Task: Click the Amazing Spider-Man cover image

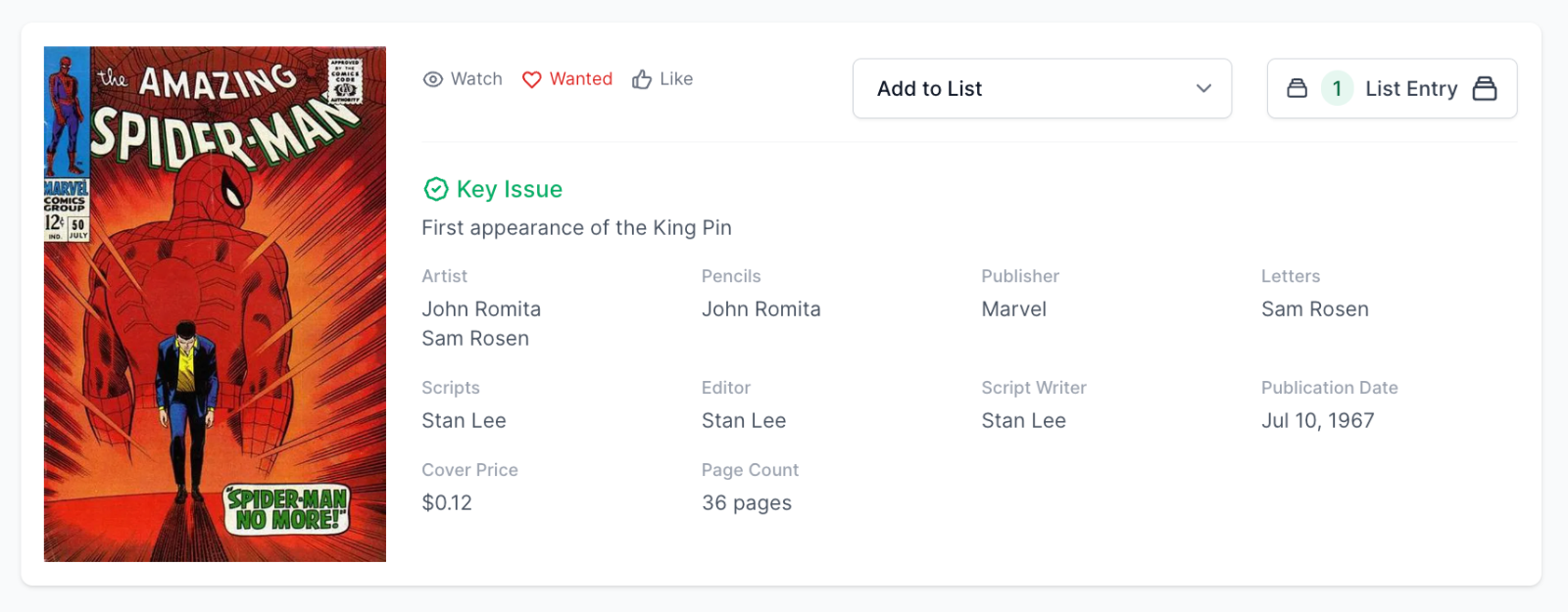Action: [215, 304]
